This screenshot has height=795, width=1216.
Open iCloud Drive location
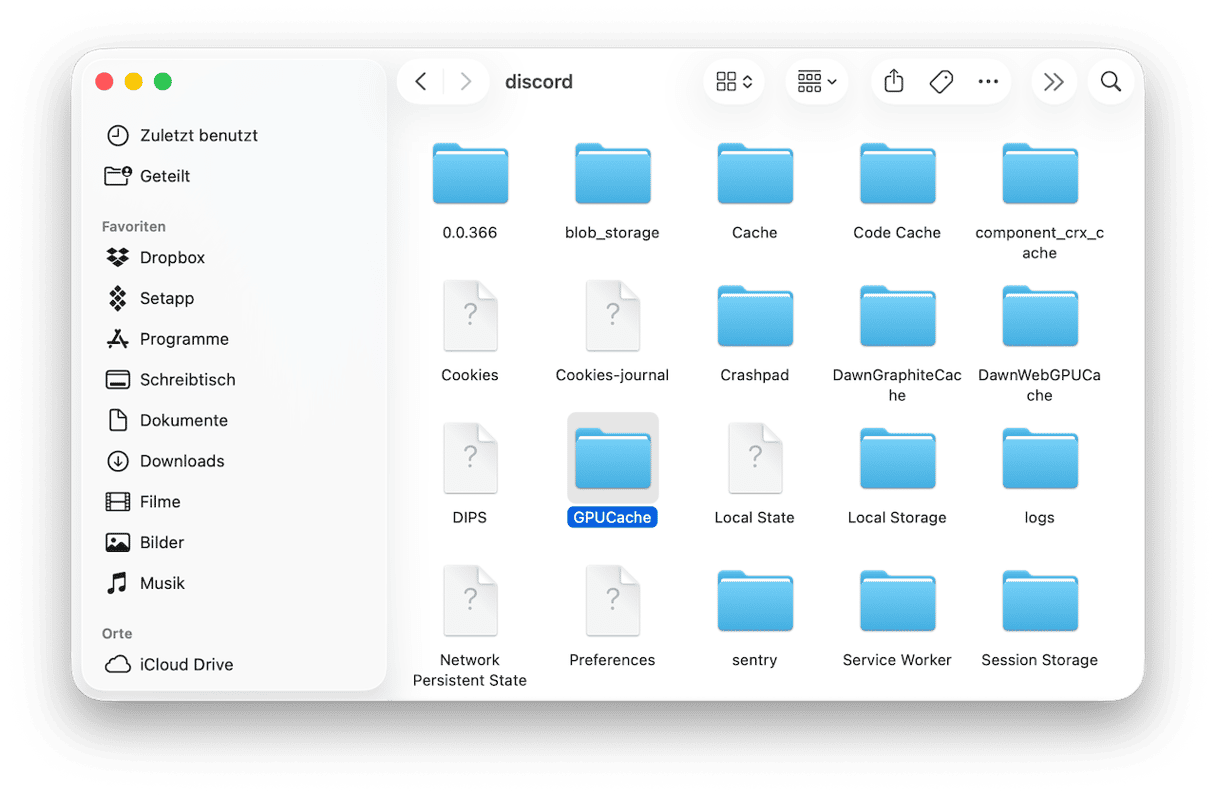(x=186, y=664)
